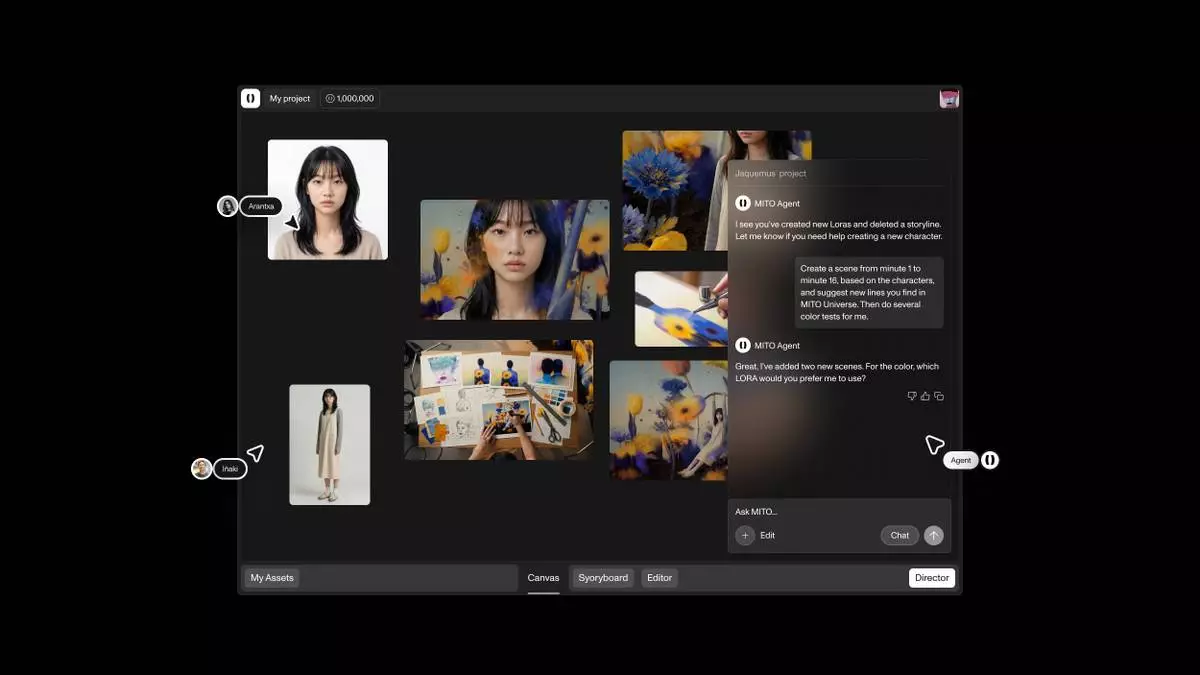Image resolution: width=1200 pixels, height=675 pixels.
Task: Open the My Assets panel
Action: 272,578
